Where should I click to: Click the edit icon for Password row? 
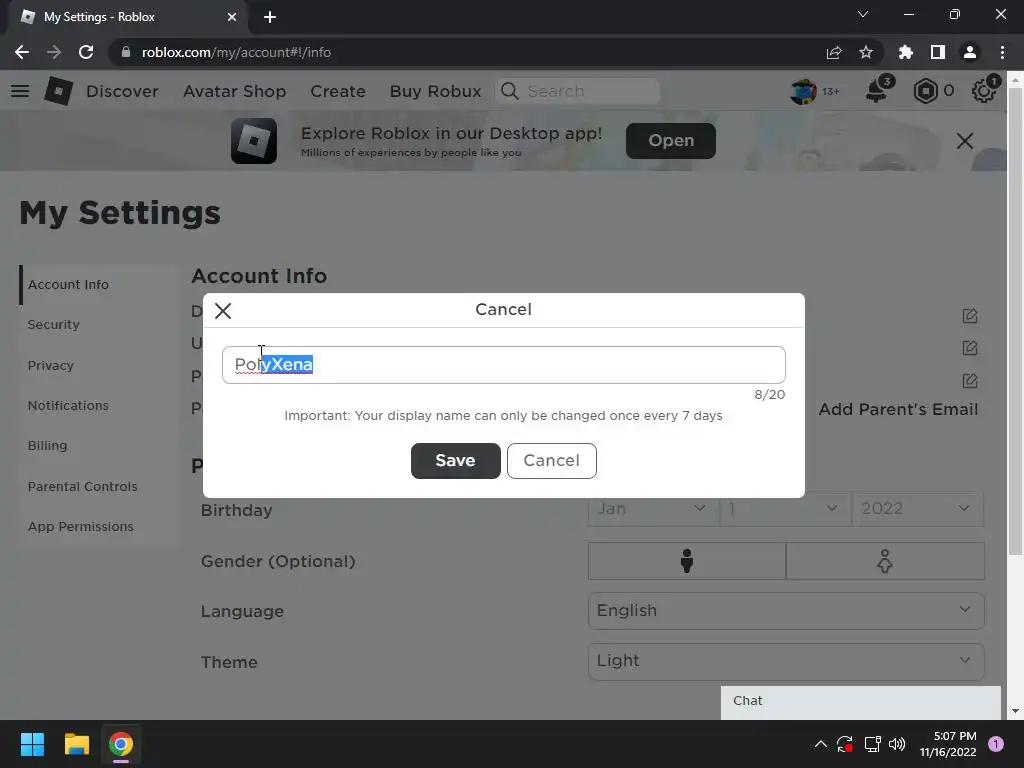click(x=970, y=380)
